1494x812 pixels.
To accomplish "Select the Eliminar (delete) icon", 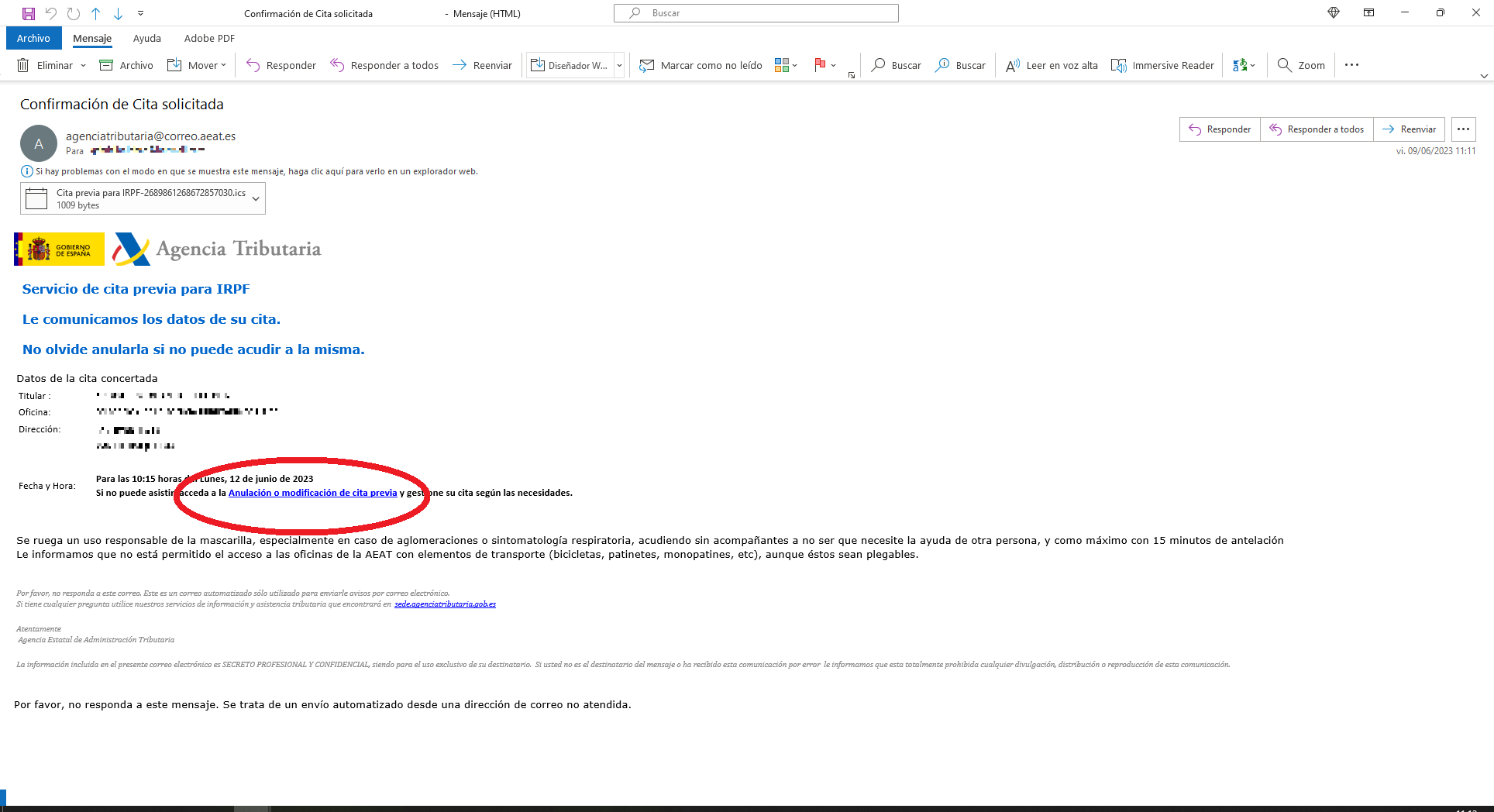I will coord(23,65).
